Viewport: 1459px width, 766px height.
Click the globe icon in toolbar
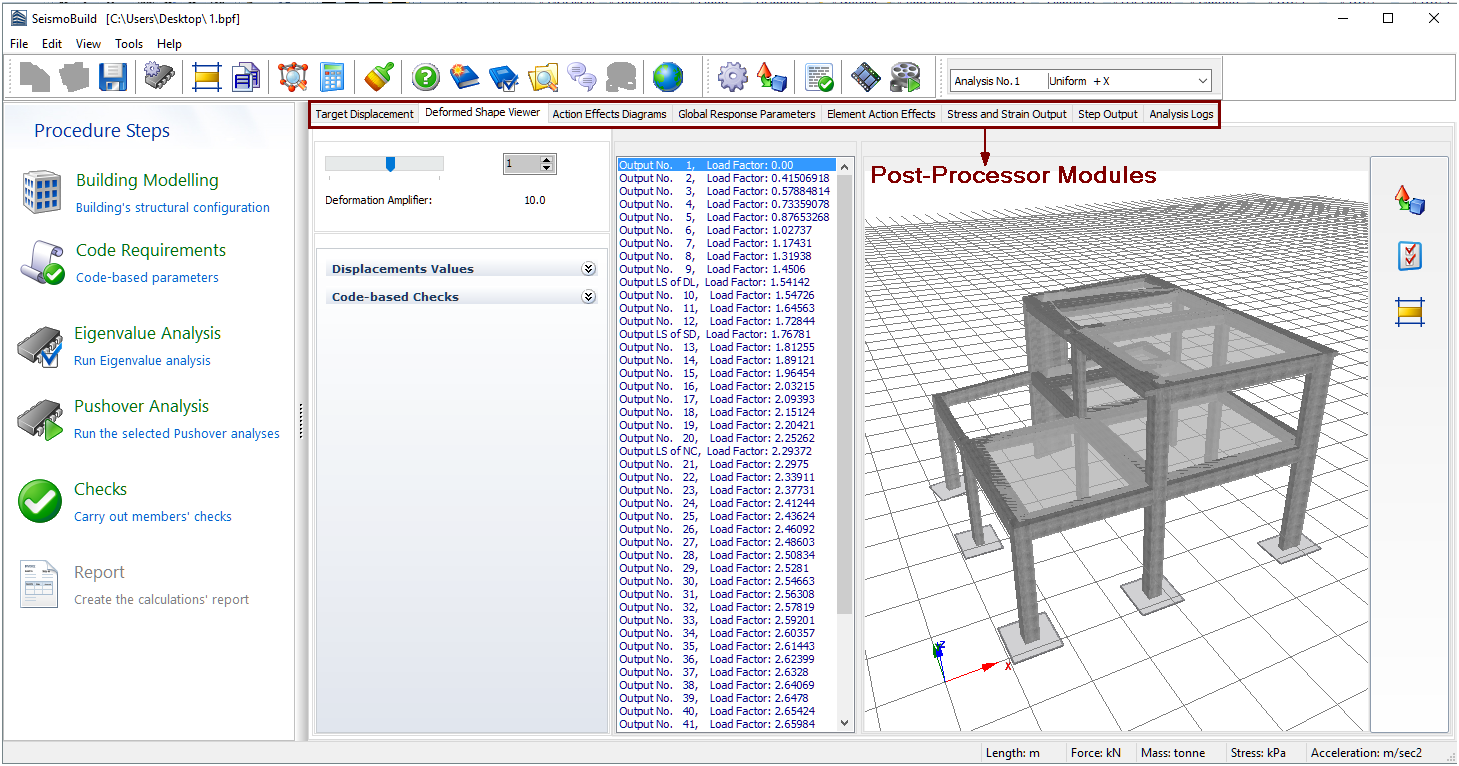(x=667, y=77)
